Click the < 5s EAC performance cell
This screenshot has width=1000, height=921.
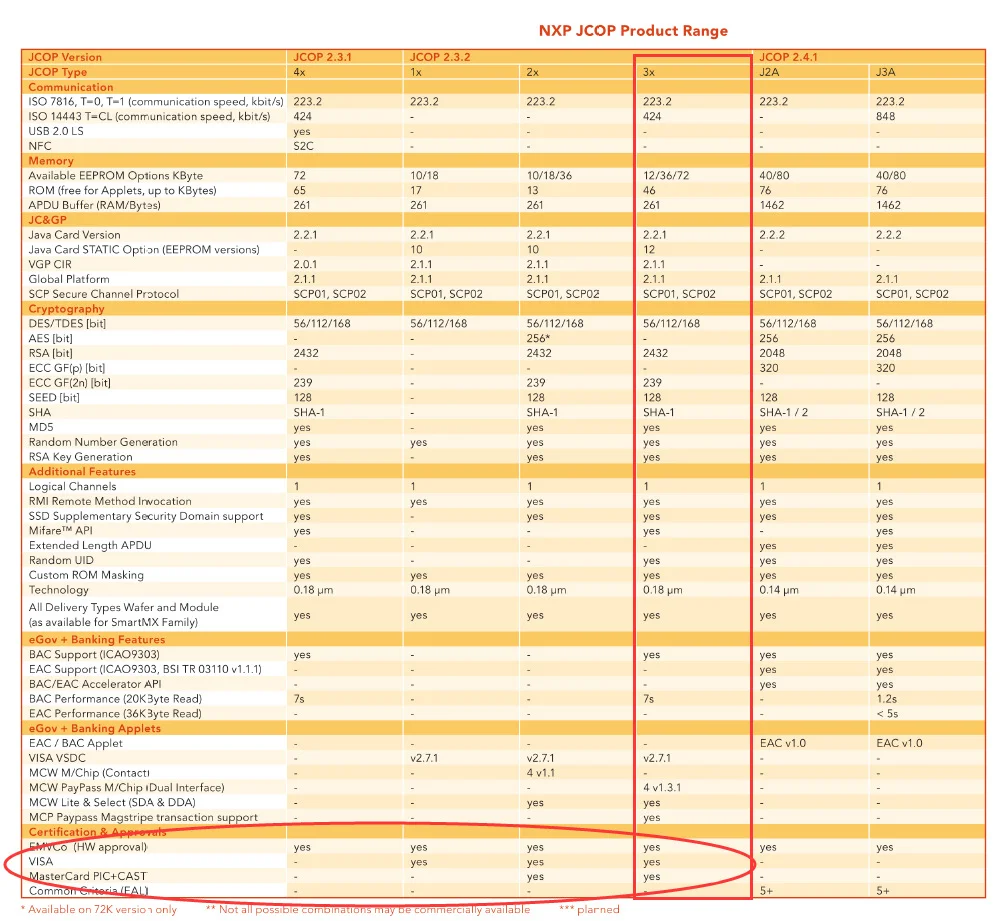click(x=887, y=714)
